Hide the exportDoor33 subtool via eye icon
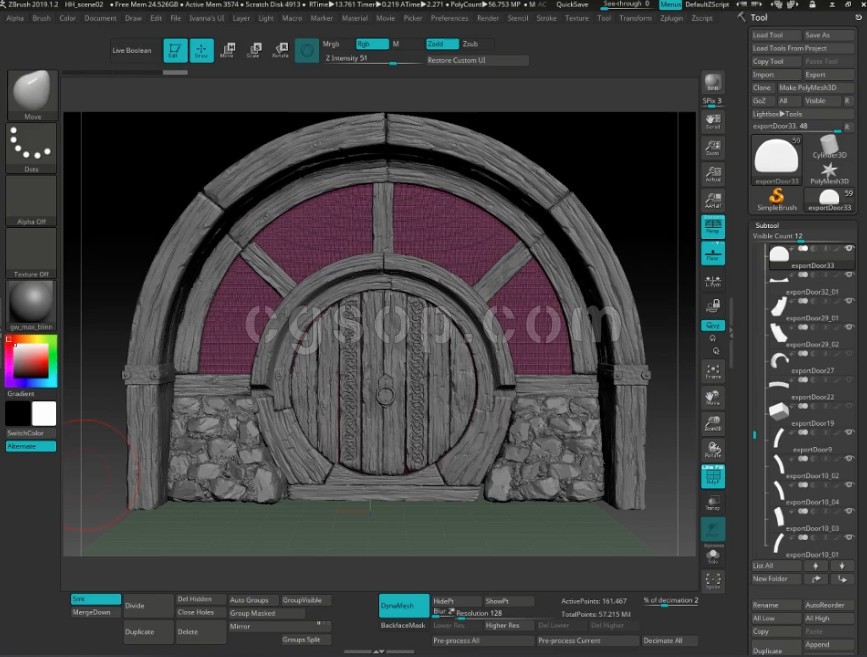The width and height of the screenshot is (867, 657). pyautogui.click(x=849, y=248)
